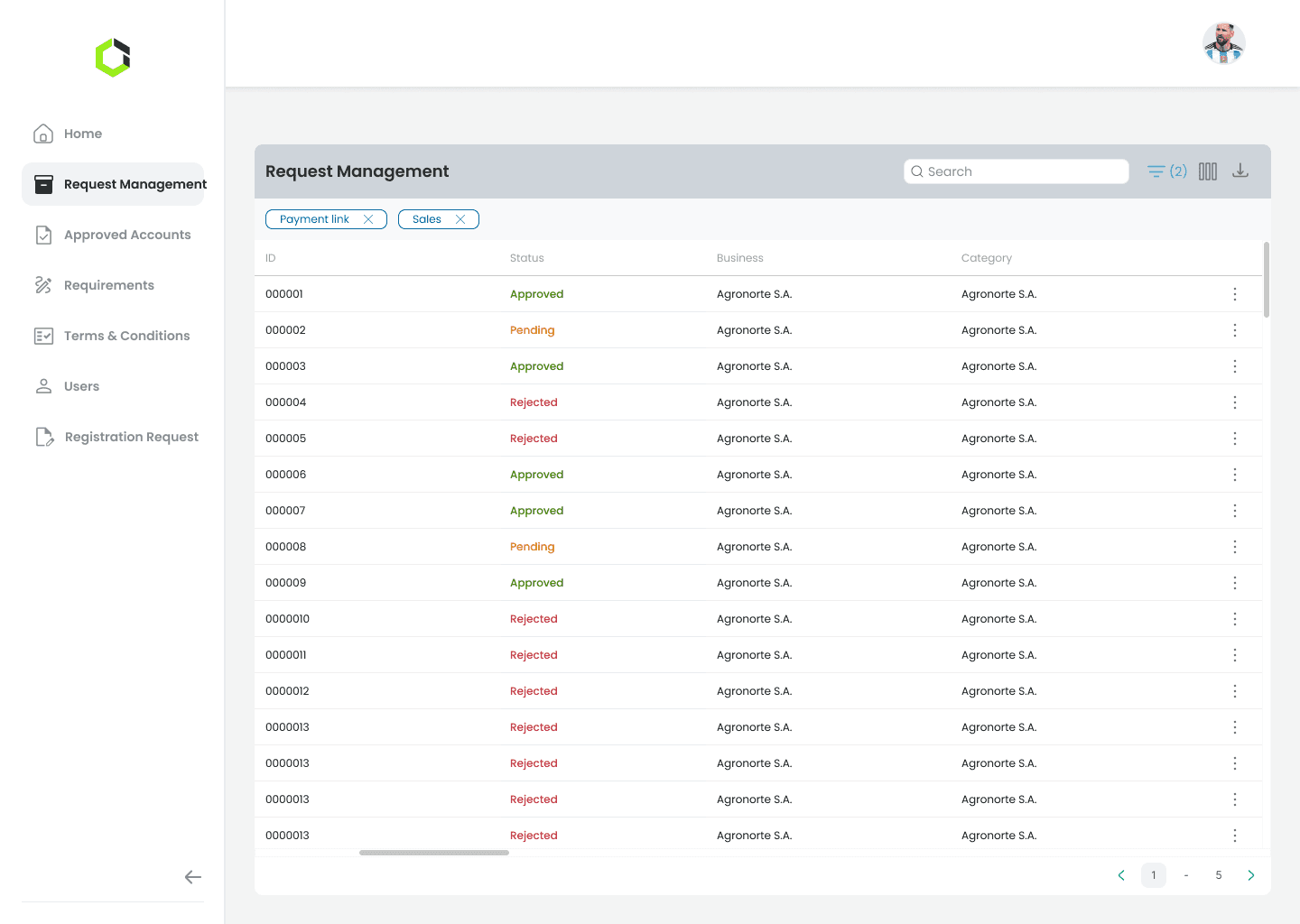The width and height of the screenshot is (1300, 924).
Task: Click Business cell in row 000001
Action: tap(755, 294)
